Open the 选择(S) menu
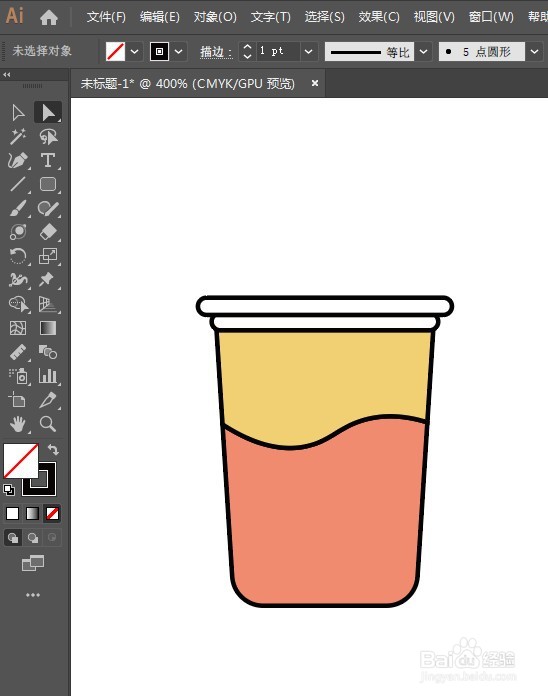548x696 pixels. click(324, 17)
